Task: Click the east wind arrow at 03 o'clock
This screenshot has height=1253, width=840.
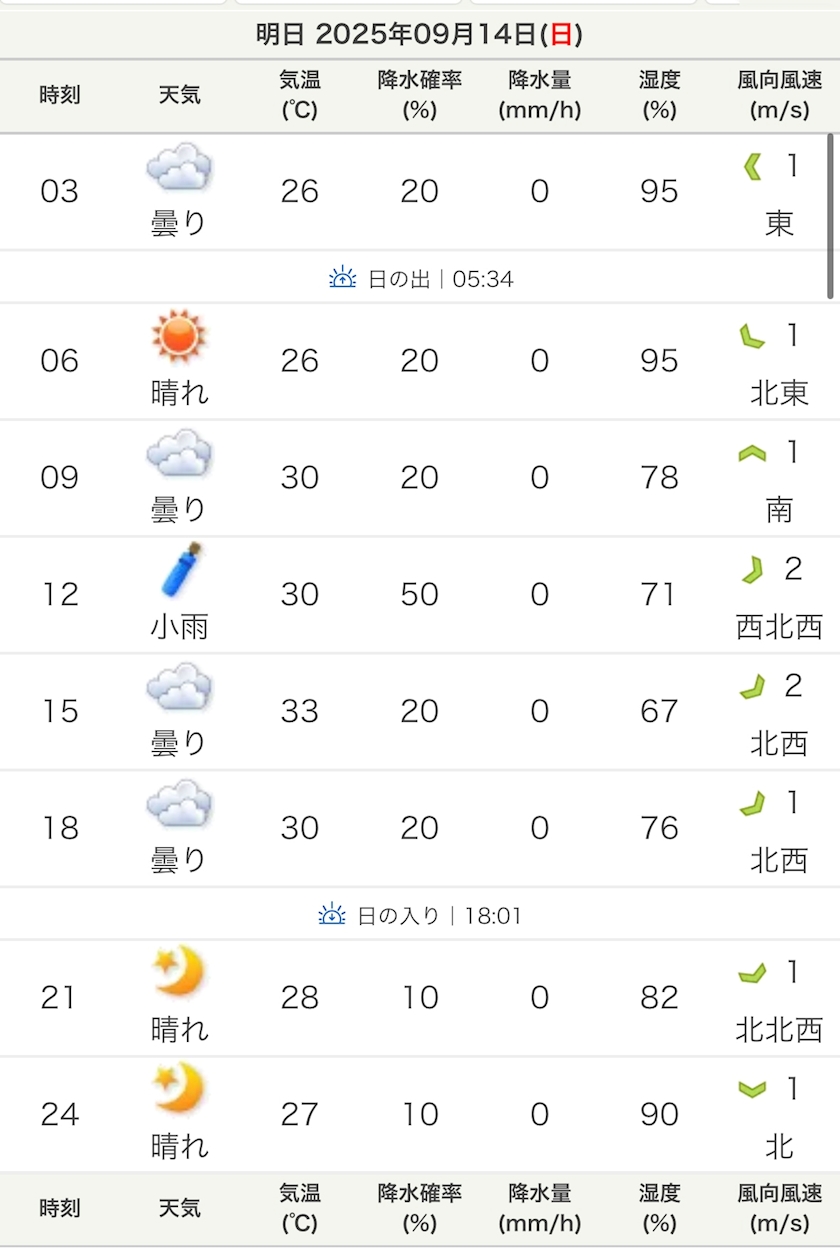Action: 753,167
